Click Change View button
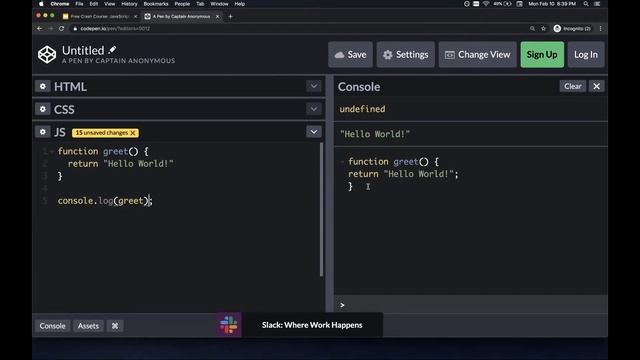The image size is (640, 360). coord(478,54)
